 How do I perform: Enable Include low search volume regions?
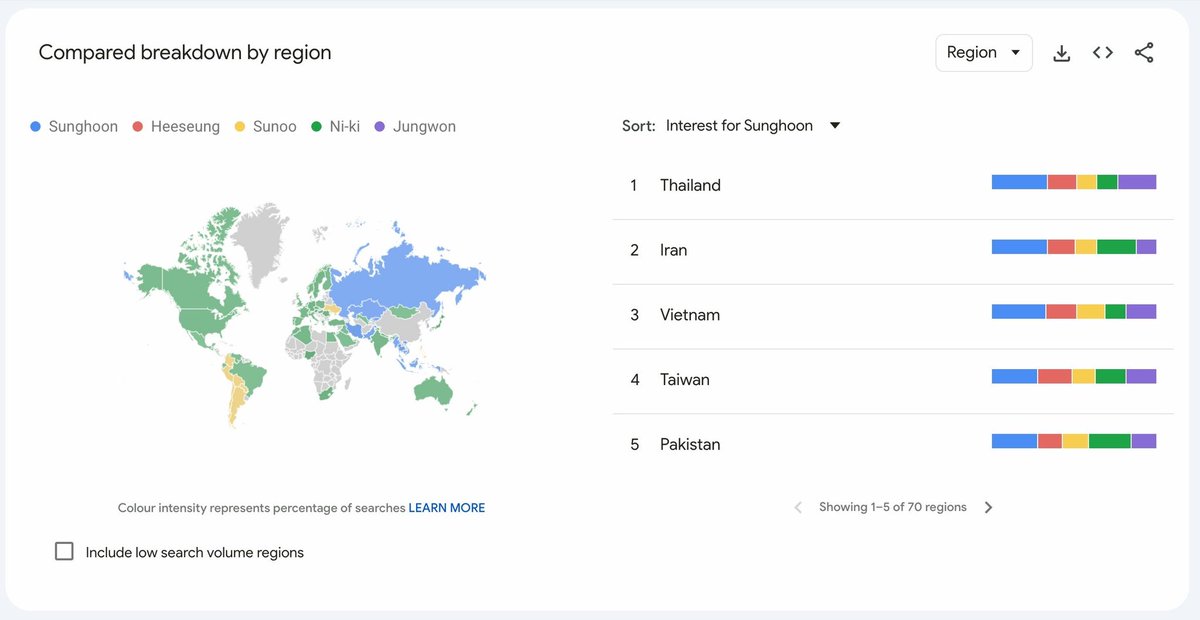point(64,551)
